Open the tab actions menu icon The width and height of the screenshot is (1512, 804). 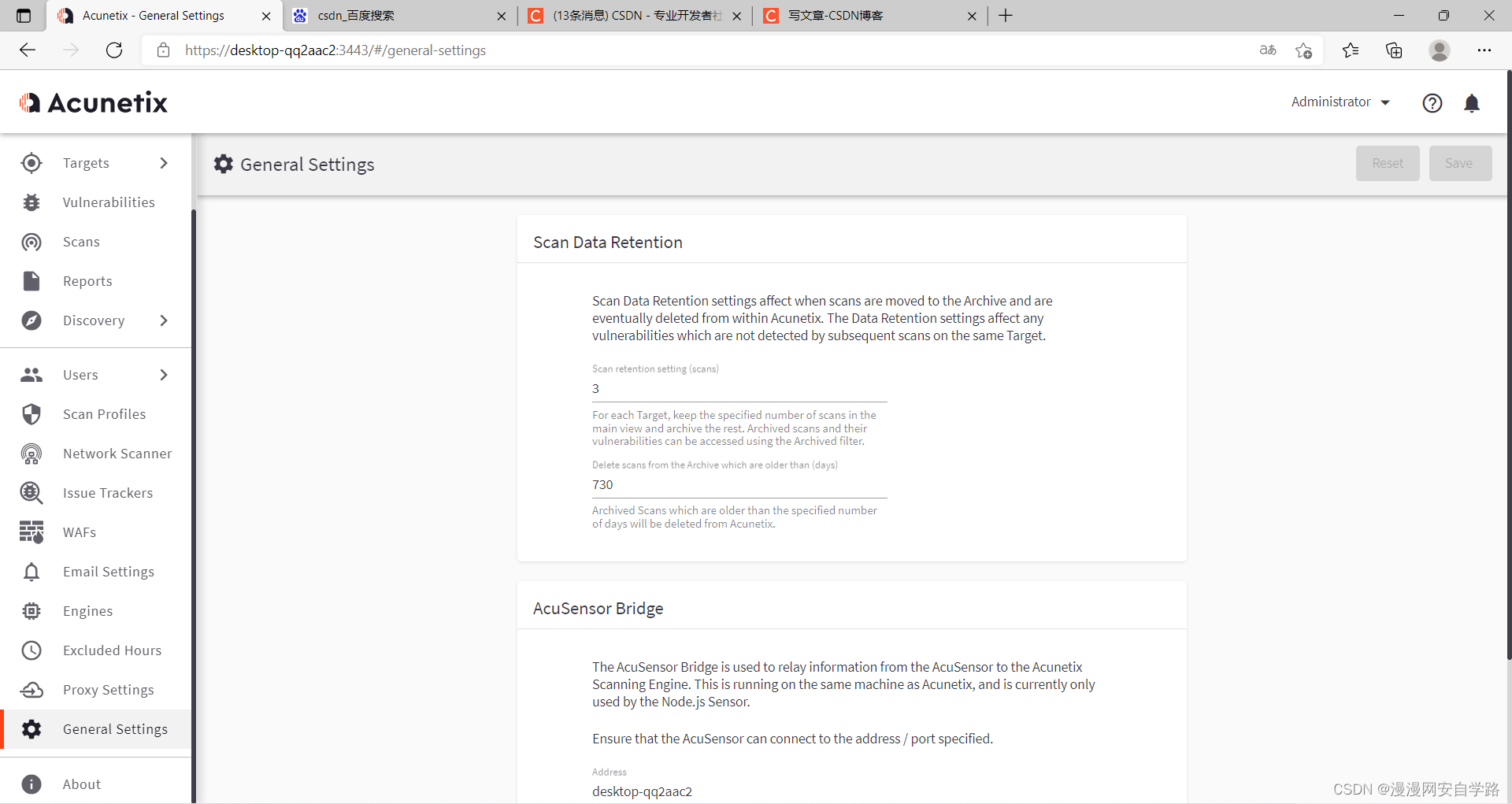tap(24, 16)
